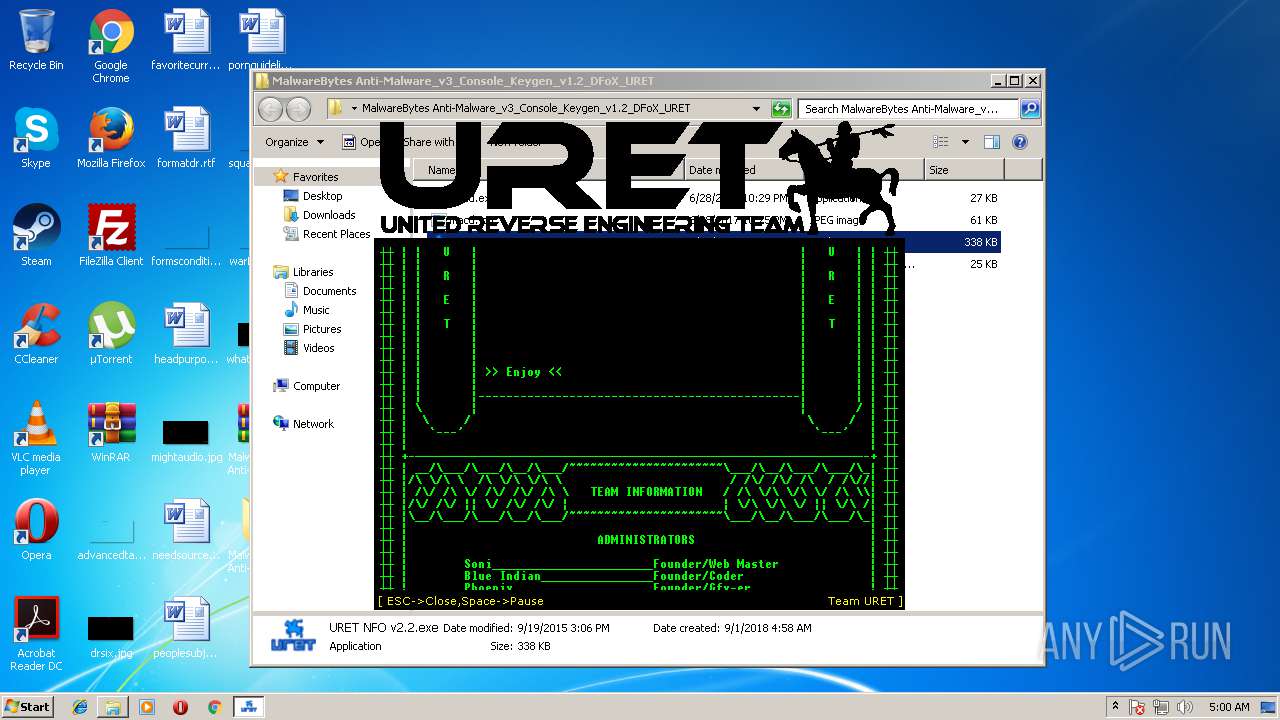1280x720 pixels.
Task: Show hidden system tray icons
Action: [1115, 707]
